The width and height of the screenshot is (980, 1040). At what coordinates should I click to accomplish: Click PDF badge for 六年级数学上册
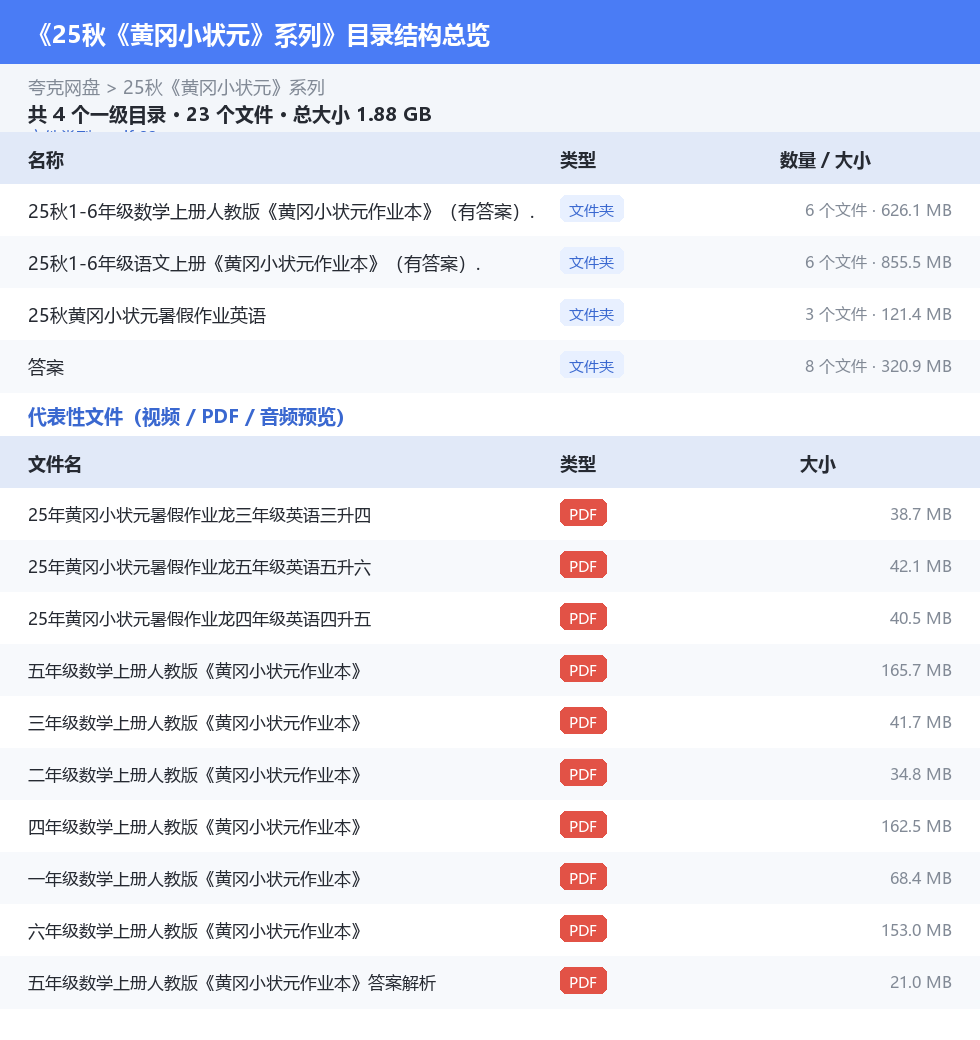pos(583,929)
